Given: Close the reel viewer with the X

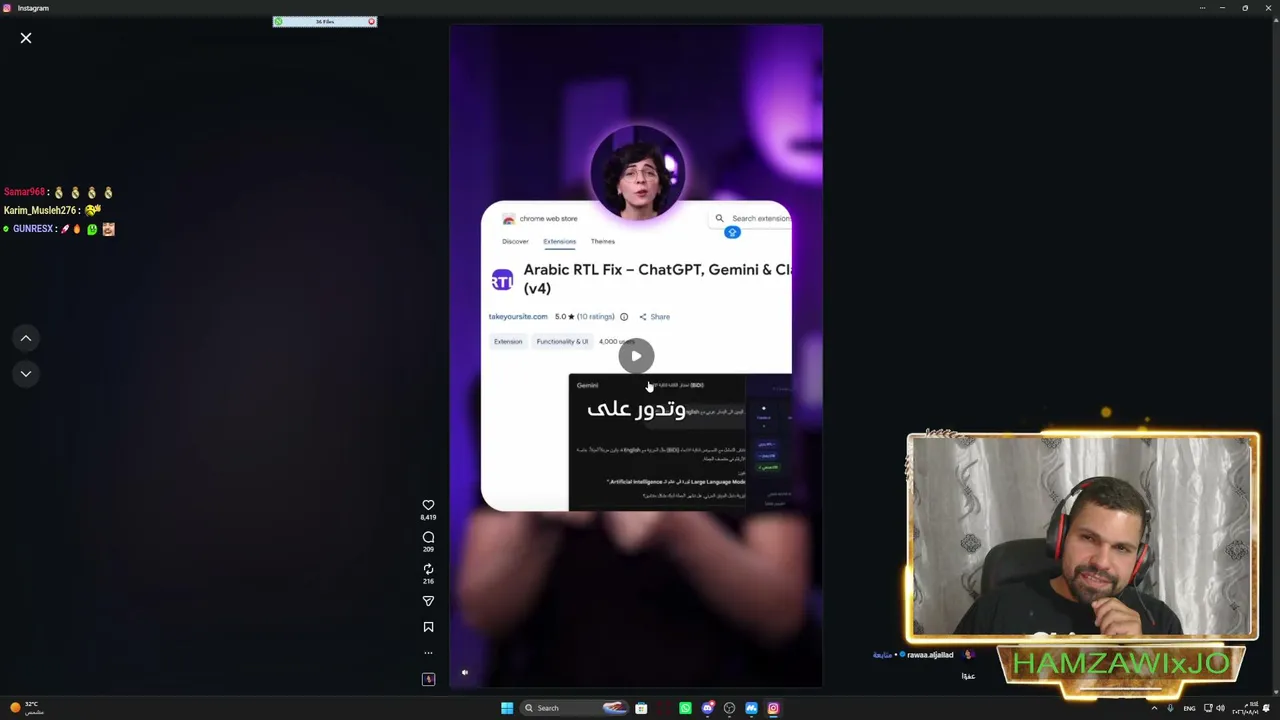Looking at the screenshot, I should point(26,38).
